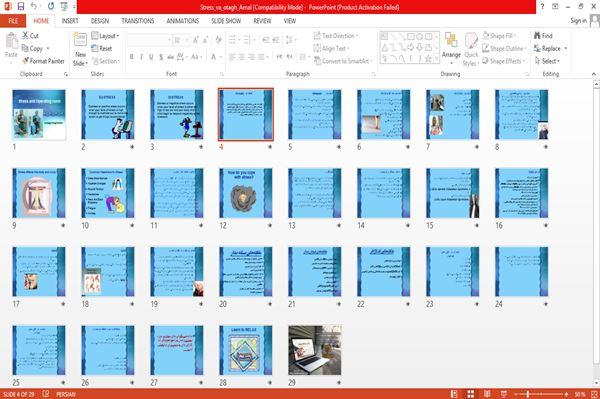Toggle Justify paragraph alignment
The image size is (600, 399).
click(261, 57)
